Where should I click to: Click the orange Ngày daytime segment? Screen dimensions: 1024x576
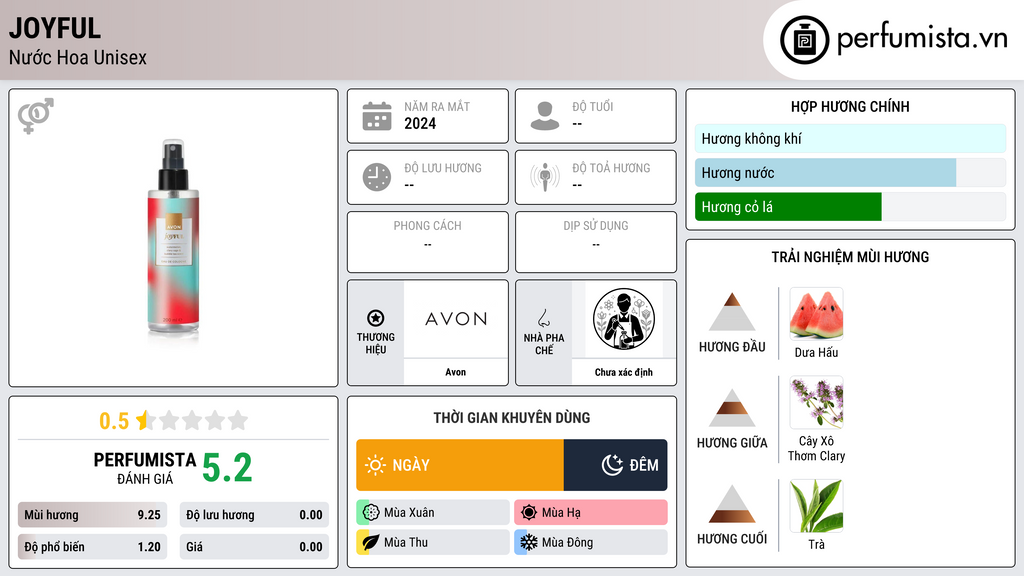pos(460,465)
